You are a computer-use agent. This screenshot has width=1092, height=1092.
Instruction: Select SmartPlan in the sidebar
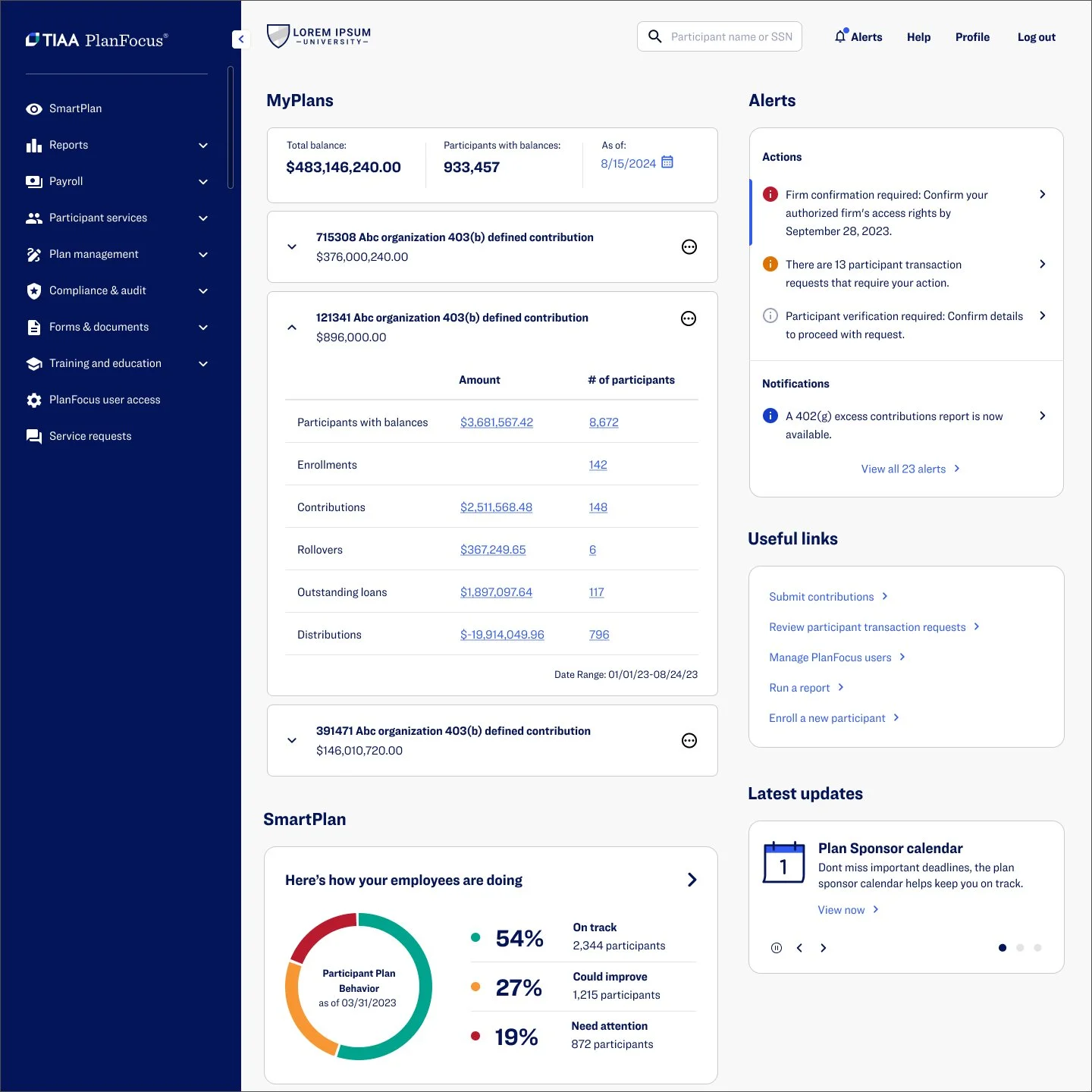[x=75, y=109]
